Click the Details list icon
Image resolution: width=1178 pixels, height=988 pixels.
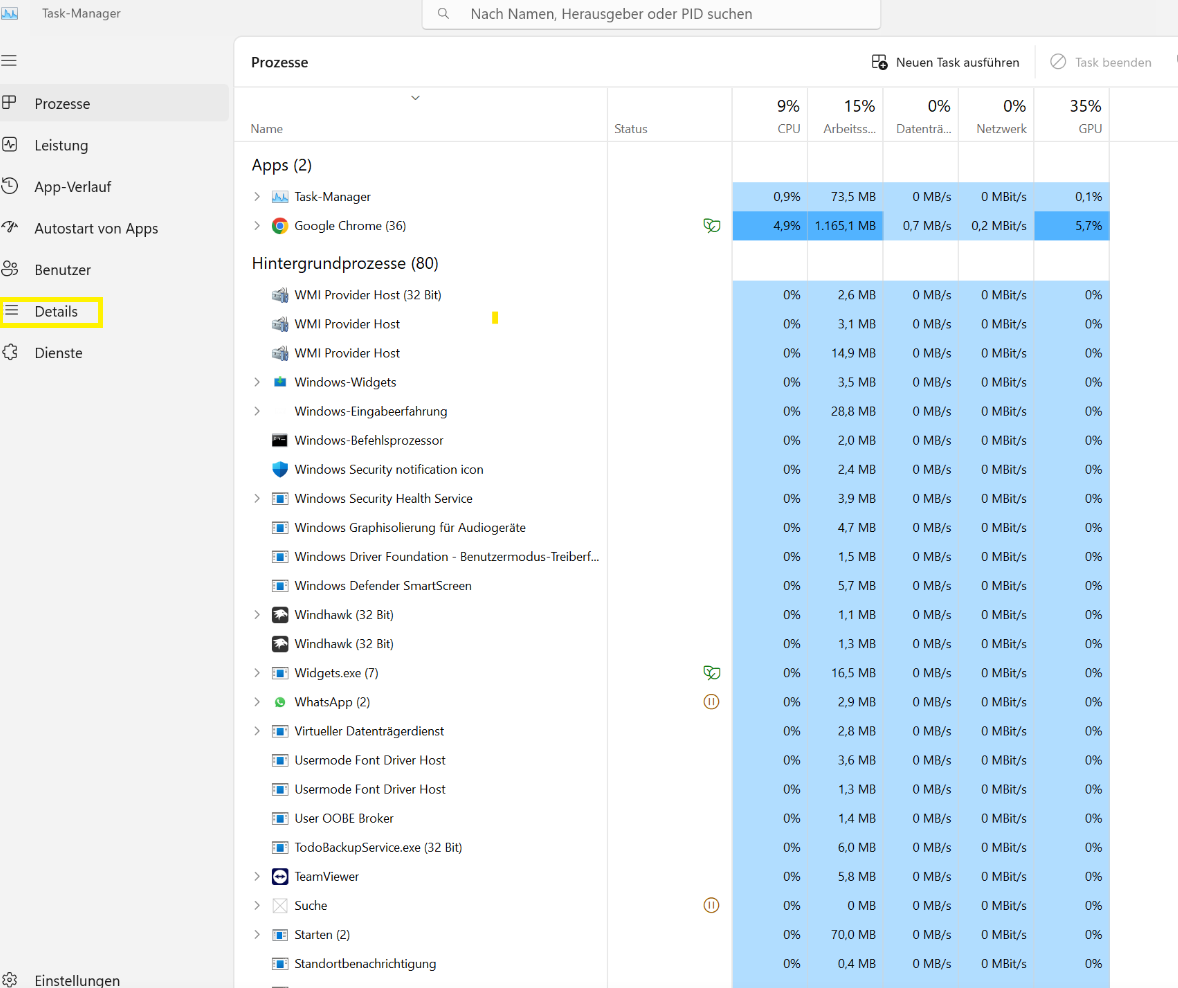12,310
